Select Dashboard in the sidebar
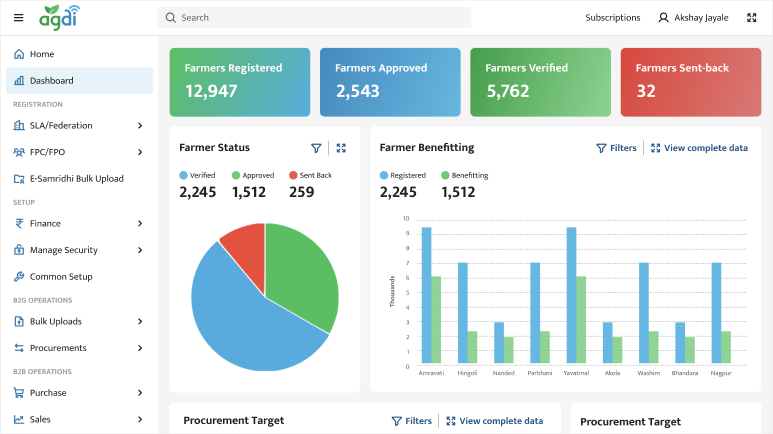Screen dimensions: 773x434 [x=51, y=80]
